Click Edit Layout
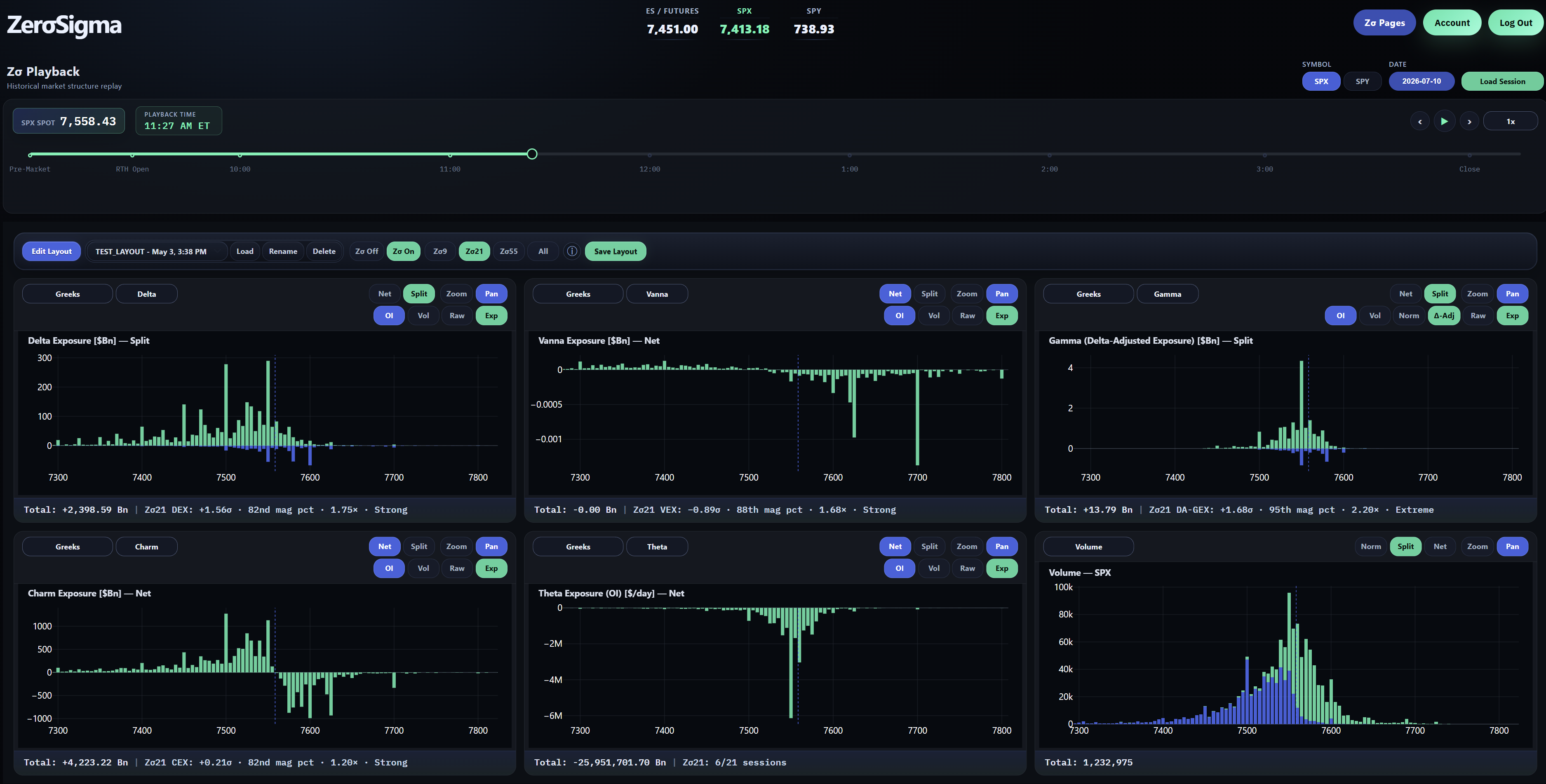The height and width of the screenshot is (784, 1546). pyautogui.click(x=51, y=251)
